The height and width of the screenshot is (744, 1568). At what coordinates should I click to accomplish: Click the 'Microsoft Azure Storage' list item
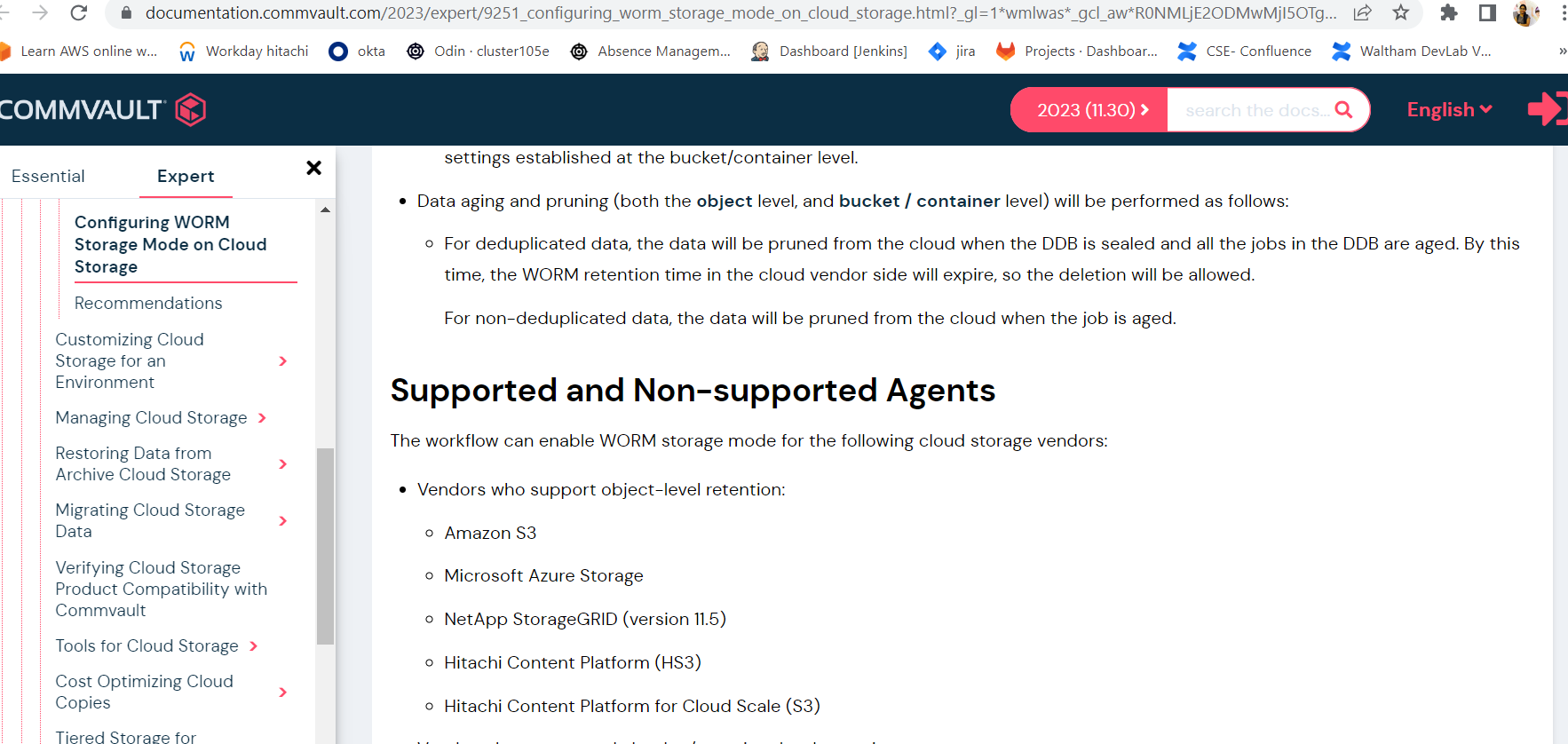click(543, 575)
